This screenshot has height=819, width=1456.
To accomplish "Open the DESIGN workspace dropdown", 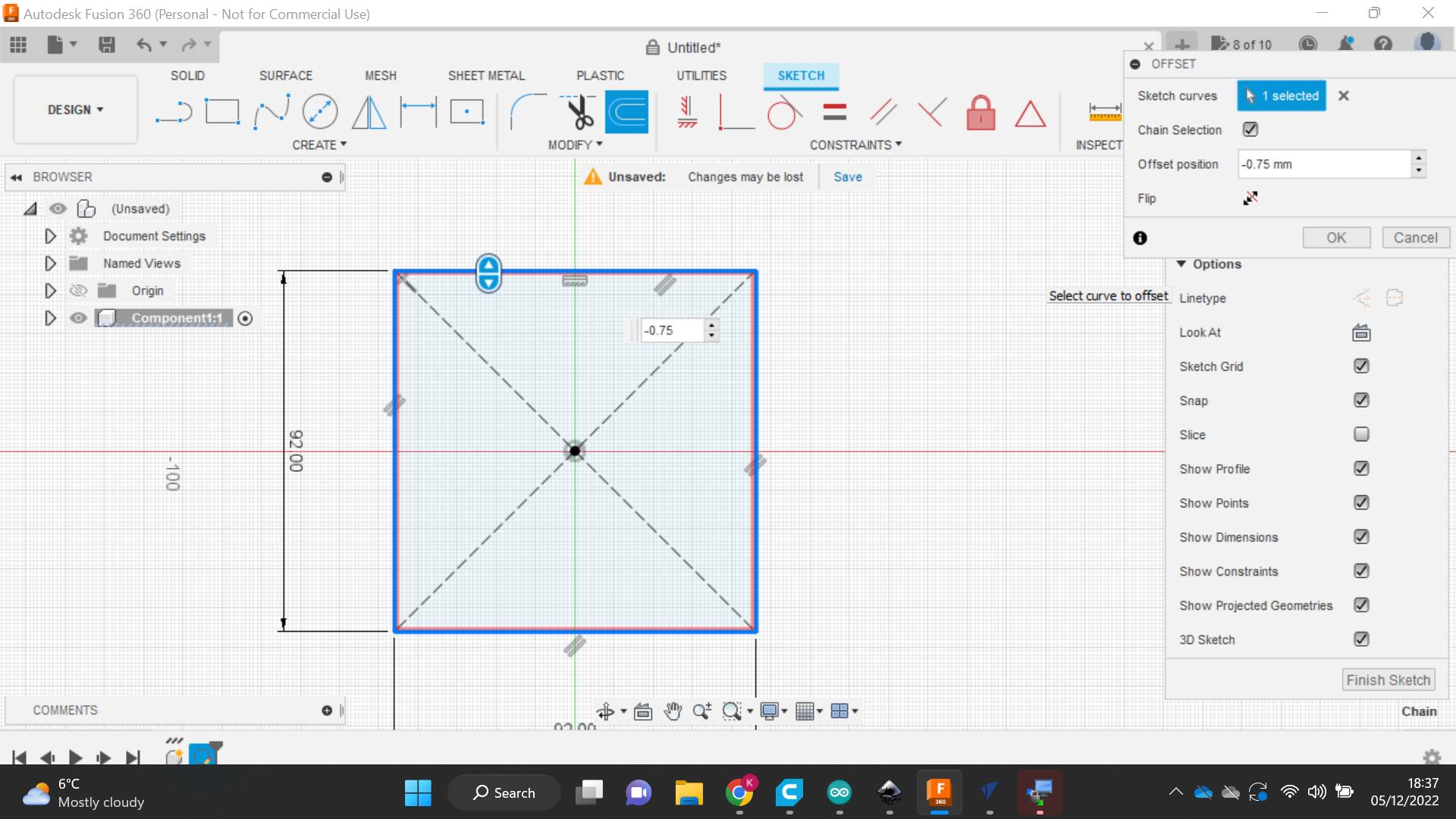I will click(75, 110).
